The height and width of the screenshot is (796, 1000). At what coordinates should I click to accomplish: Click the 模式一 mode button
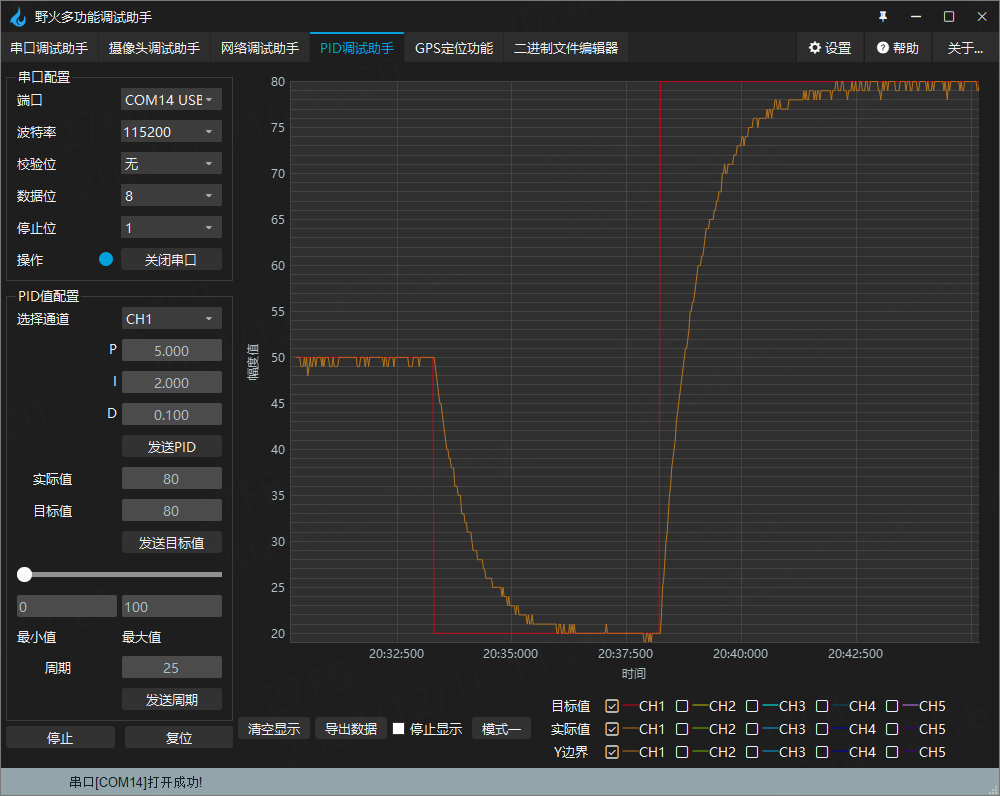(501, 728)
